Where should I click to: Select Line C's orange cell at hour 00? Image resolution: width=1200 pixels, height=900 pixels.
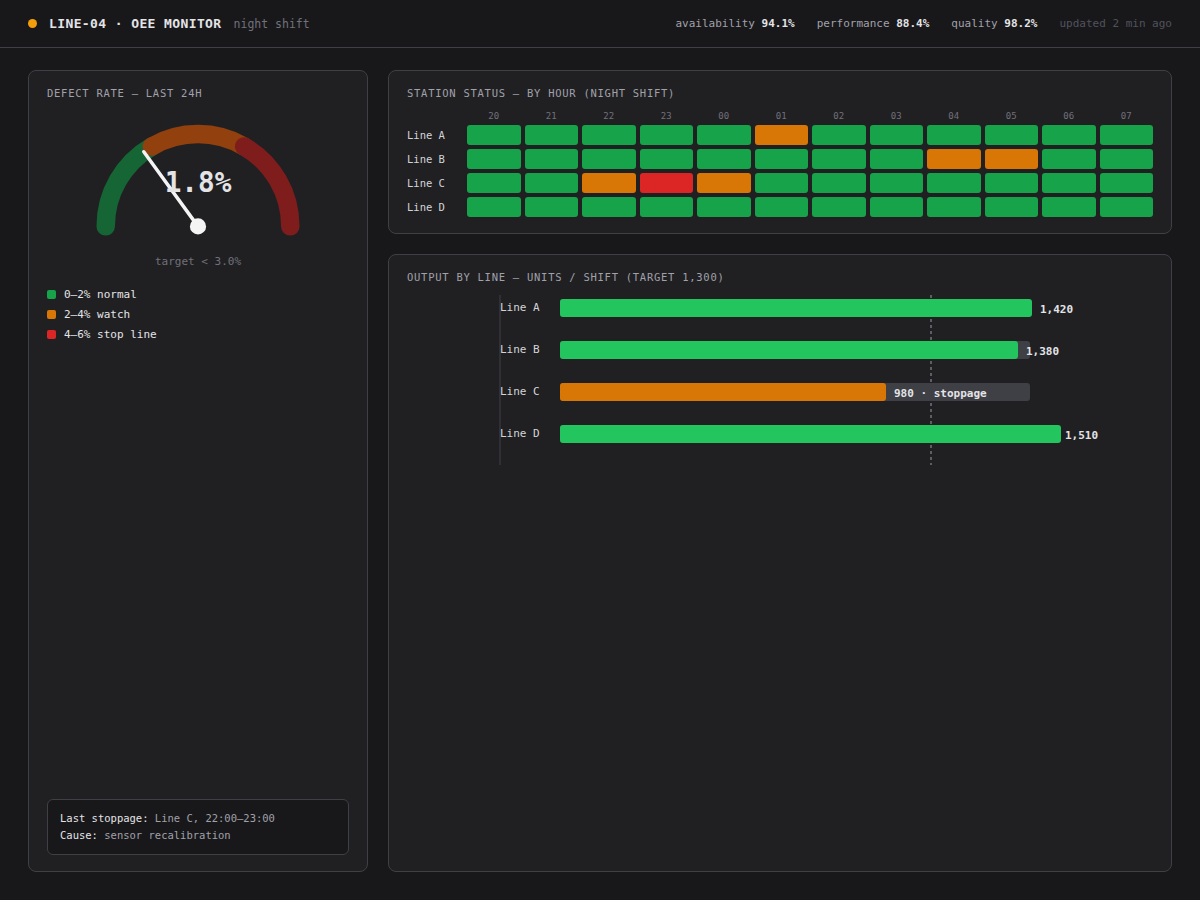724,183
